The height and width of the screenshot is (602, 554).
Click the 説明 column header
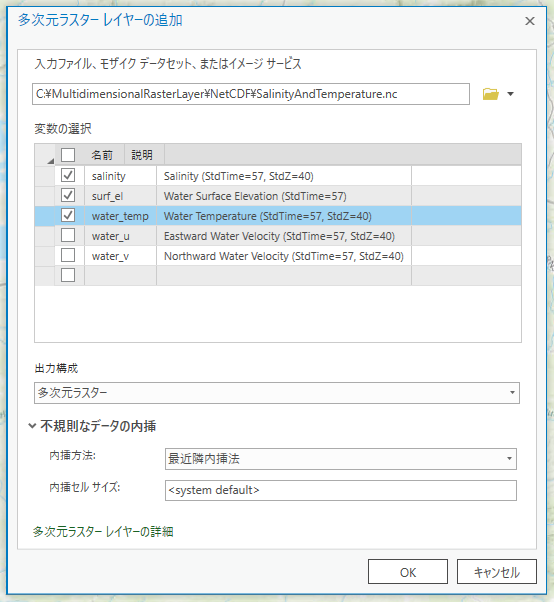(x=142, y=155)
